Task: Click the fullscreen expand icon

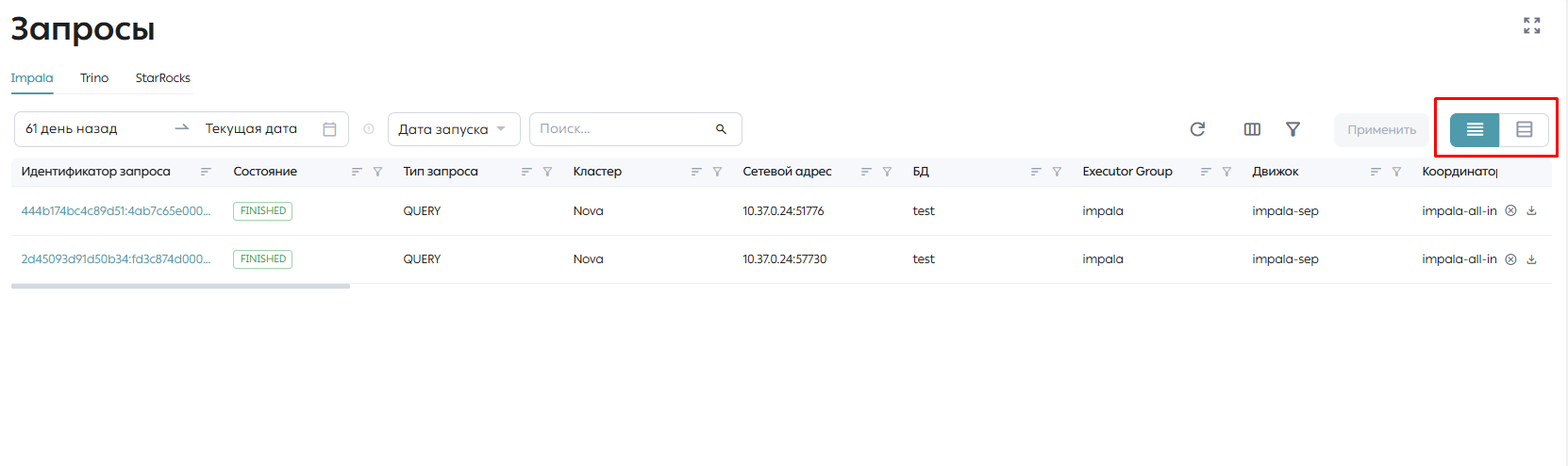Action: pos(1532,25)
